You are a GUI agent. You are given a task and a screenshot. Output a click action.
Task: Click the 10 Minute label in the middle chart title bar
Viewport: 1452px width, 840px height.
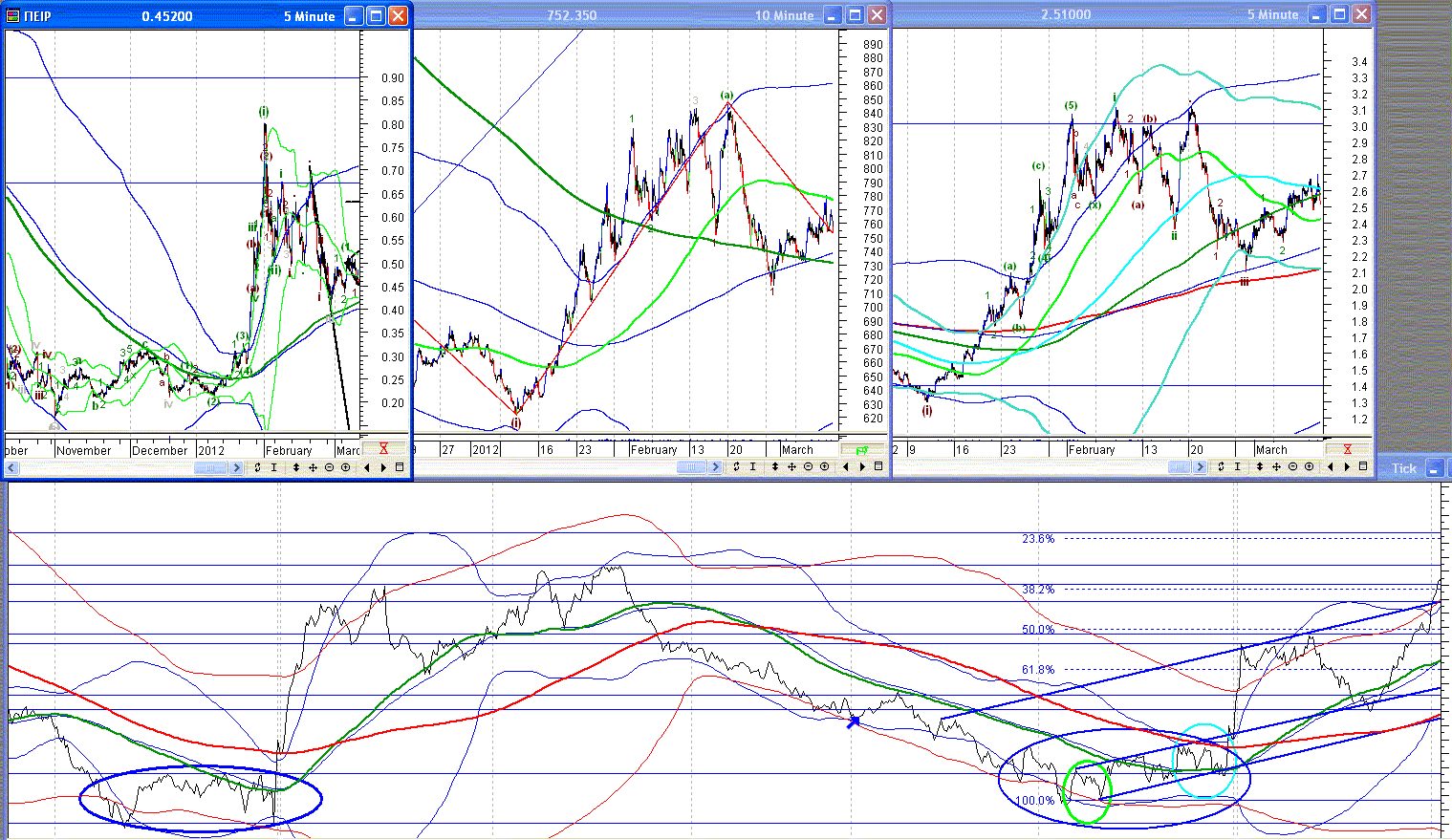click(x=784, y=15)
